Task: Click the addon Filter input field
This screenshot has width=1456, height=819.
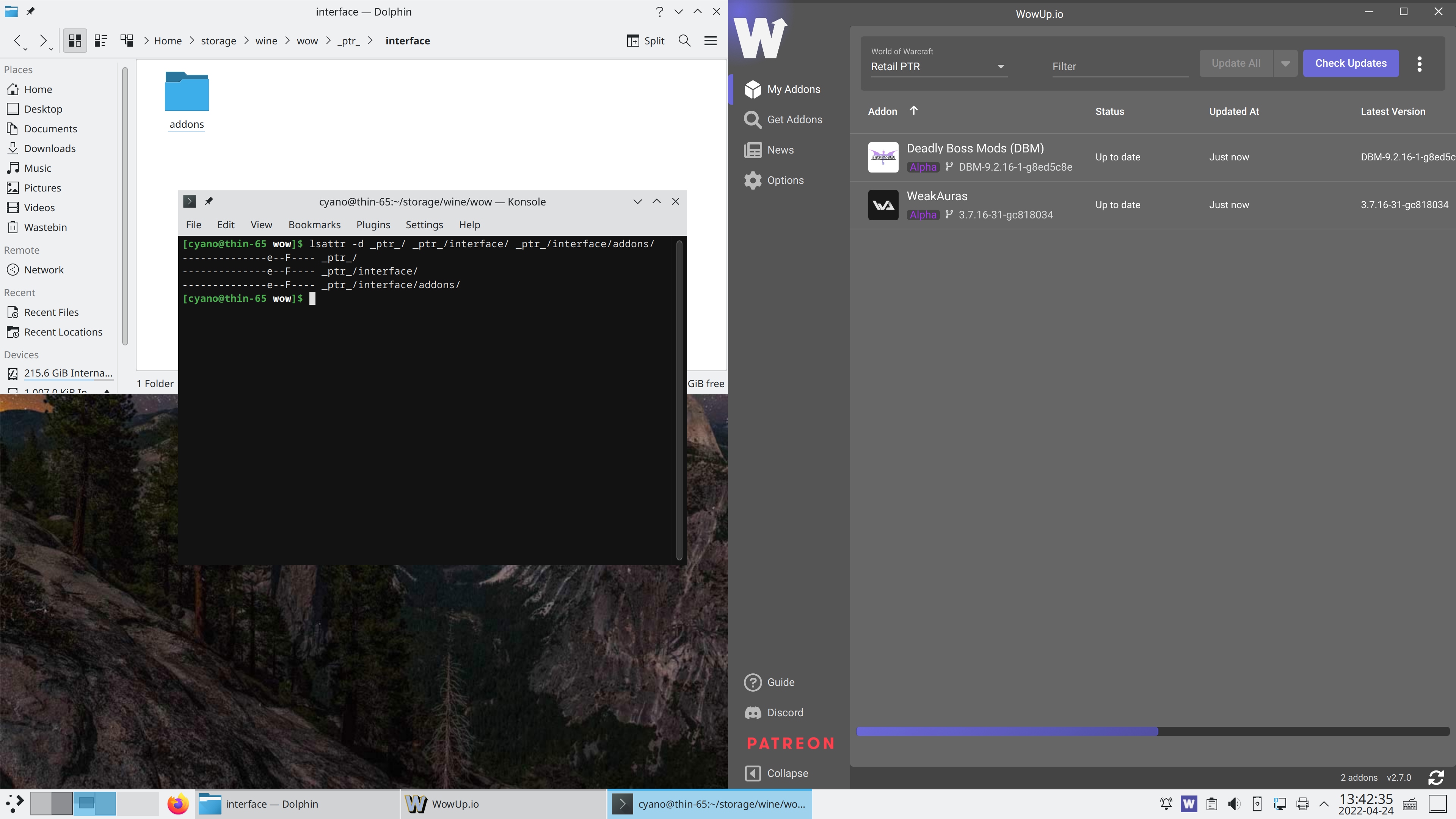Action: click(1119, 66)
